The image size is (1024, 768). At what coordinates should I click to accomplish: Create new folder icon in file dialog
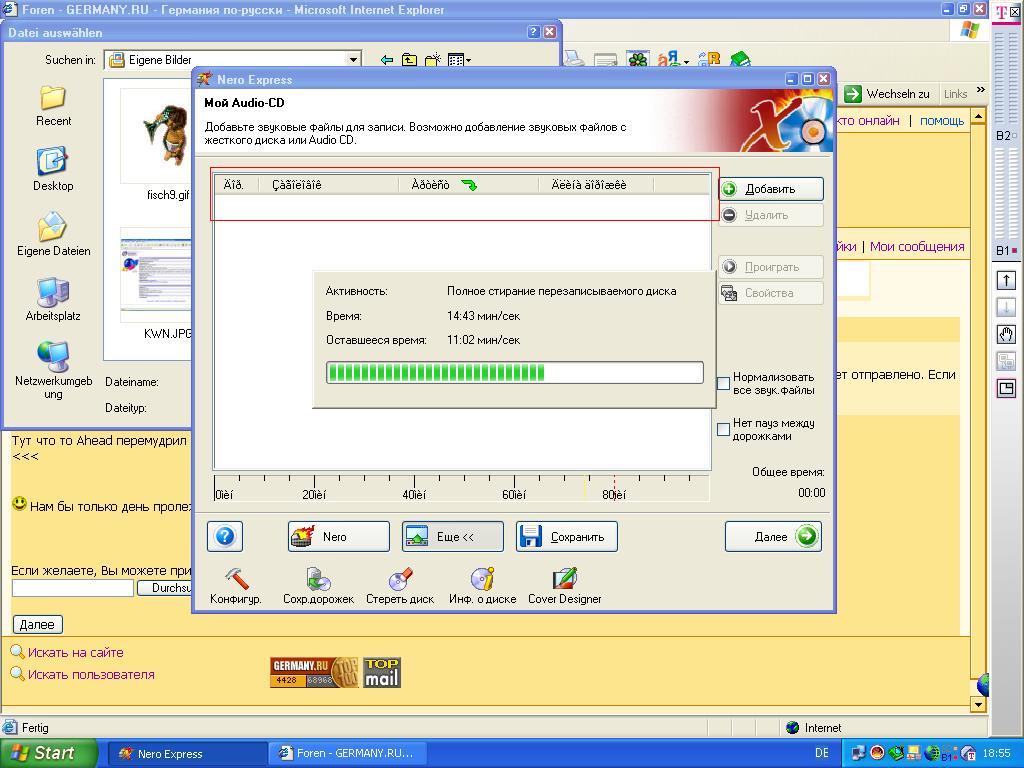[432, 60]
